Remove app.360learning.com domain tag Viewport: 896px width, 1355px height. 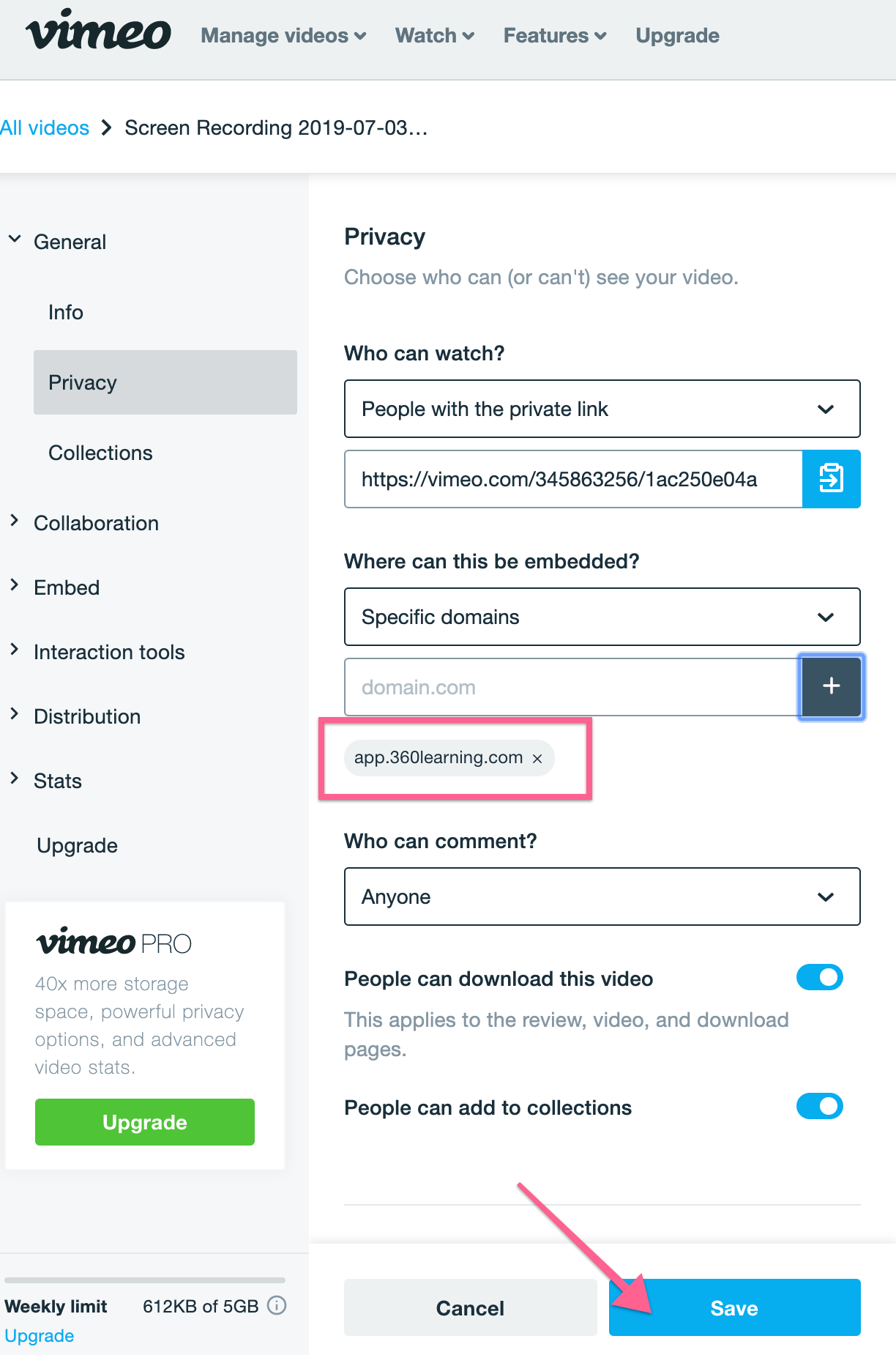pos(537,758)
